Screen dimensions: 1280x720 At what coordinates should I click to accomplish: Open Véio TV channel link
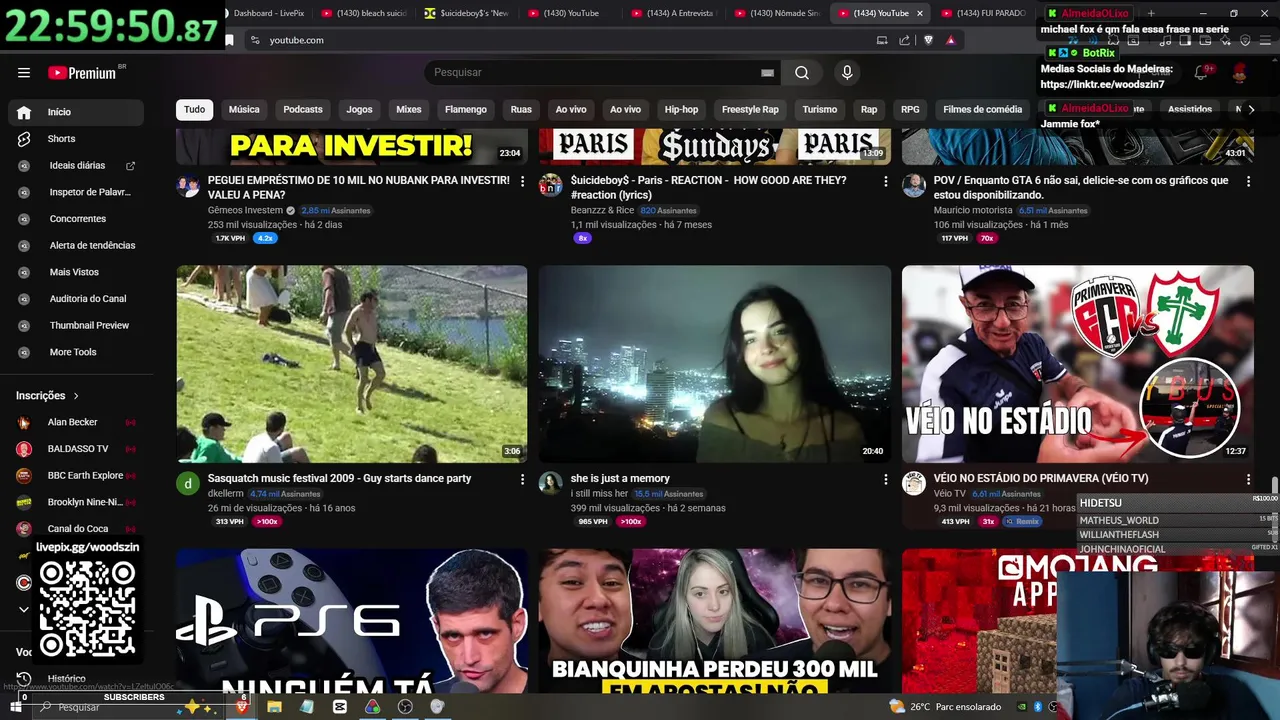tap(950, 494)
